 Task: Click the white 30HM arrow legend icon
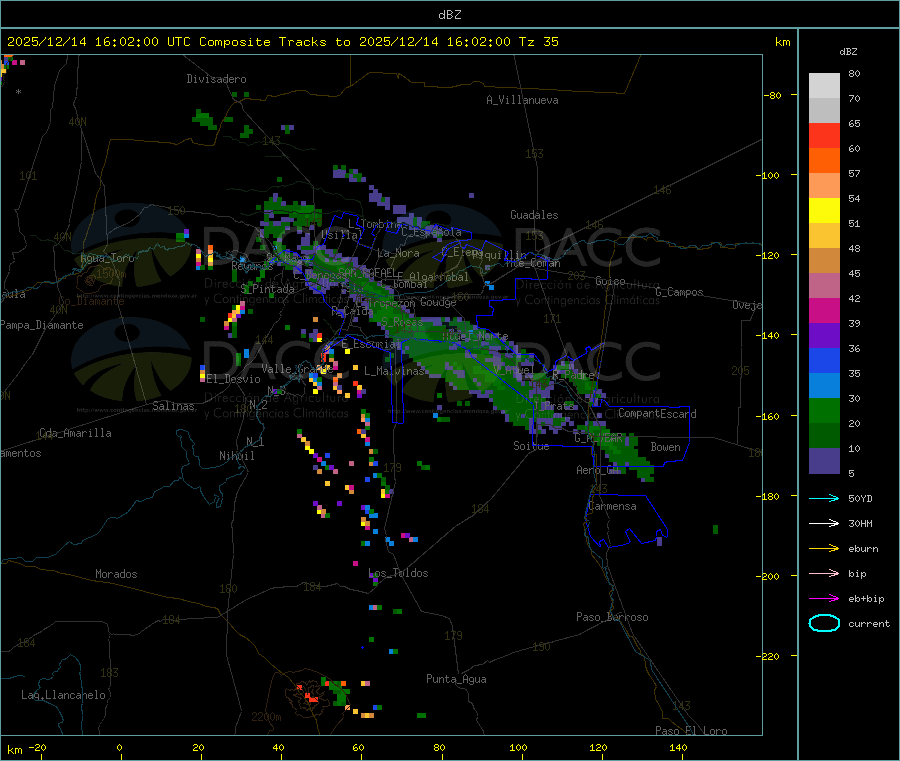tap(824, 523)
